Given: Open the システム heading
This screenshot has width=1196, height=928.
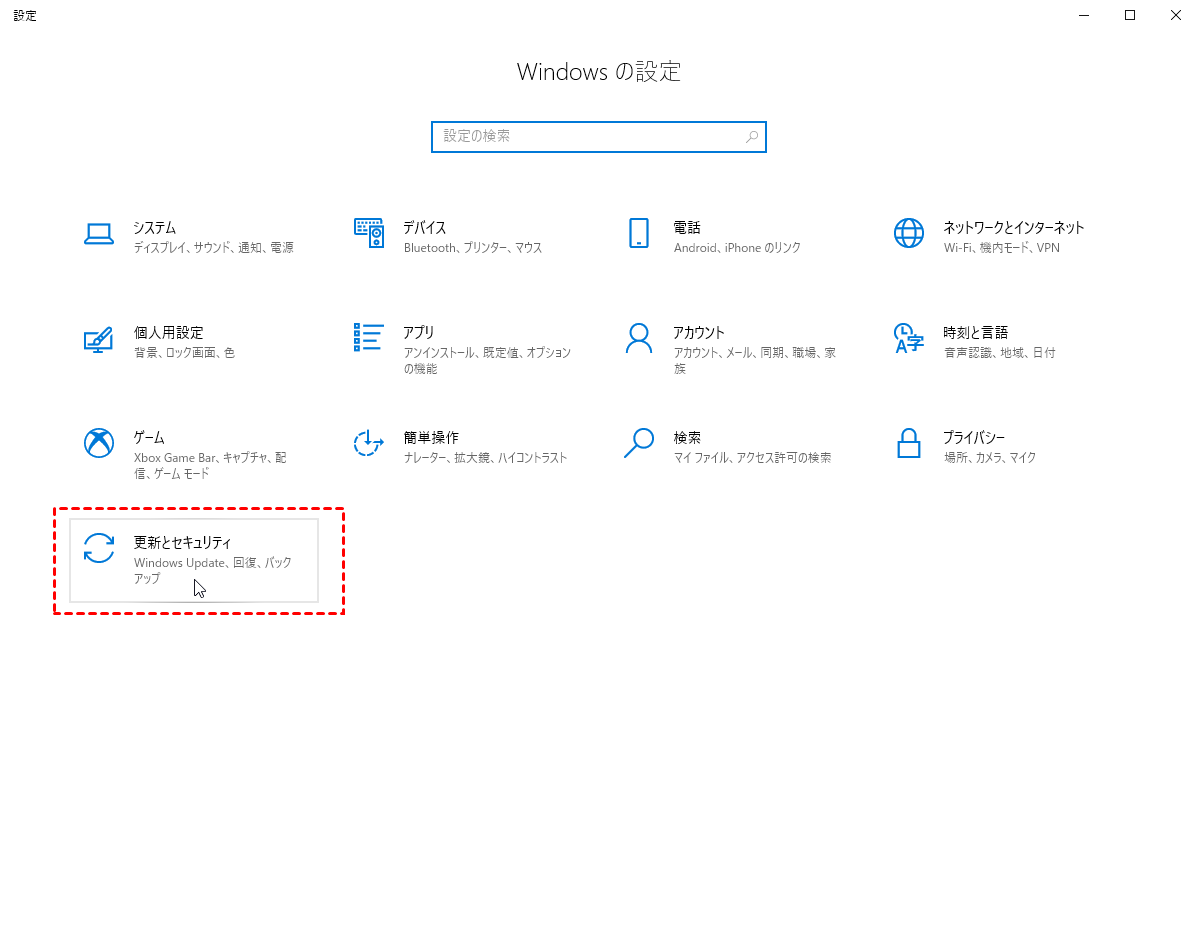Looking at the screenshot, I should (x=155, y=227).
